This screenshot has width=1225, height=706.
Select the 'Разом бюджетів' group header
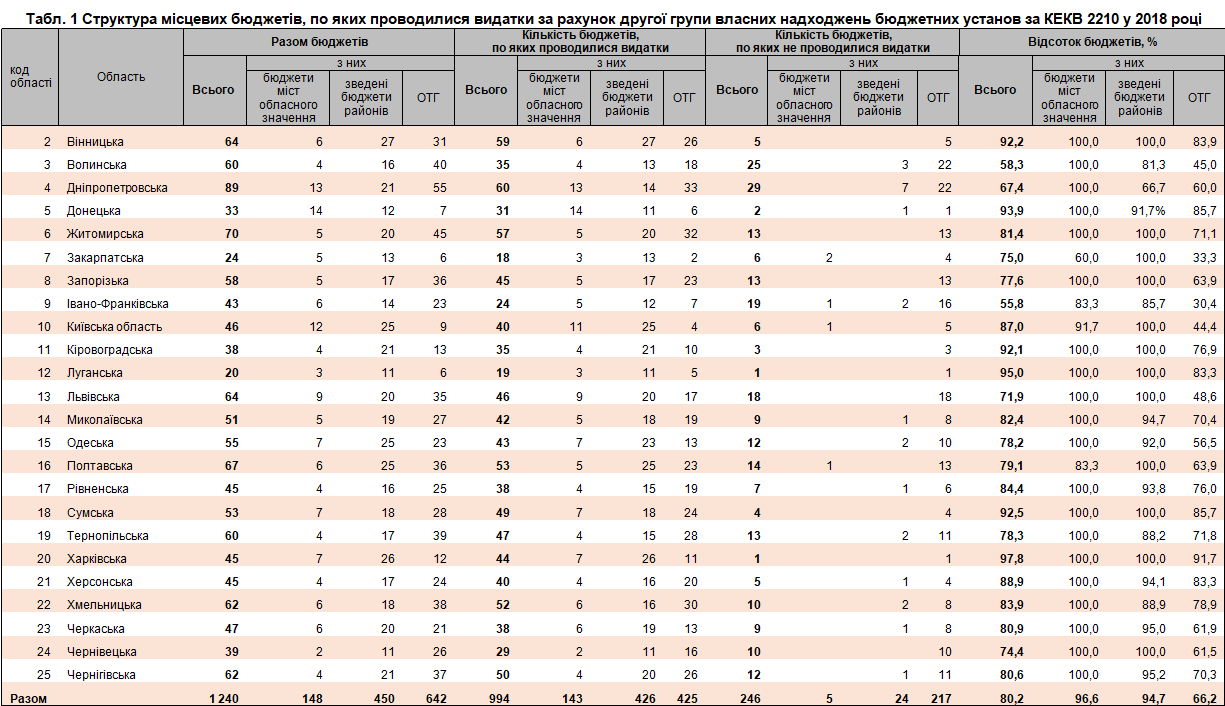[x=319, y=42]
